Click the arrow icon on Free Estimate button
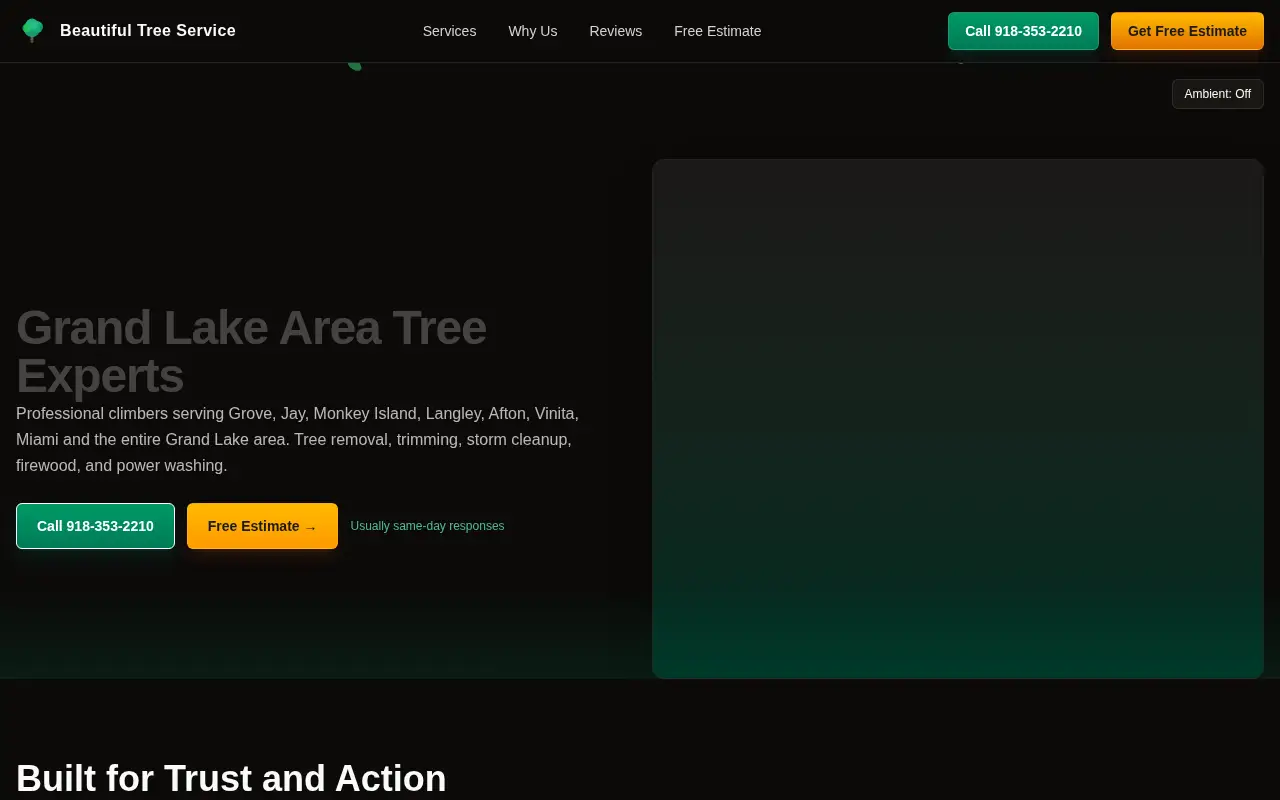 coord(310,526)
